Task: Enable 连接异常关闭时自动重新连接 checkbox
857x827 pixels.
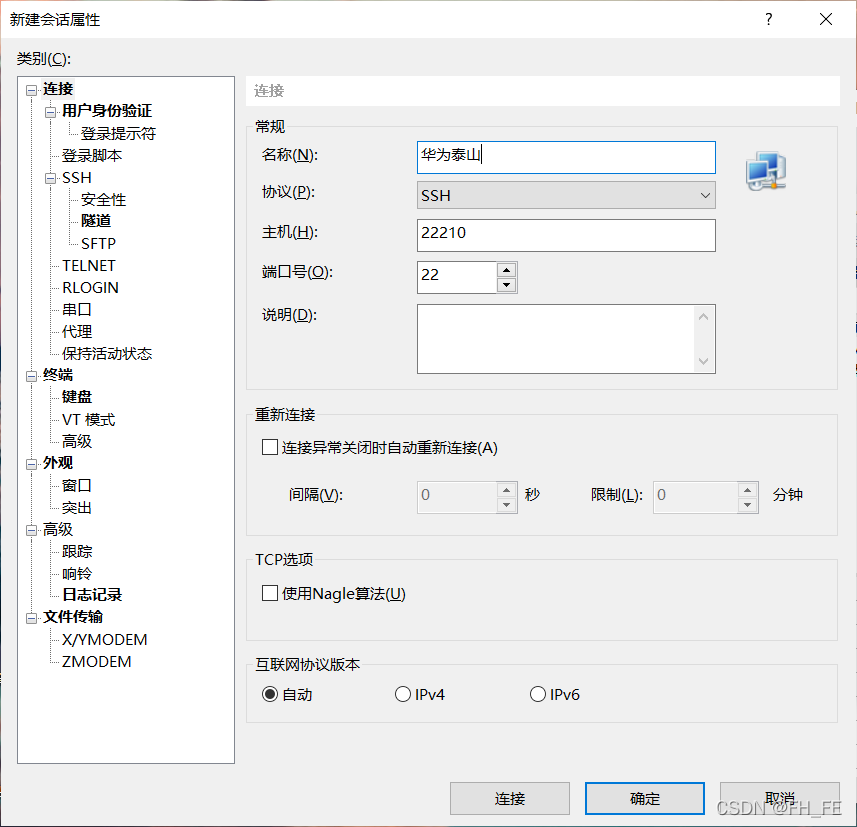Action: click(x=269, y=447)
